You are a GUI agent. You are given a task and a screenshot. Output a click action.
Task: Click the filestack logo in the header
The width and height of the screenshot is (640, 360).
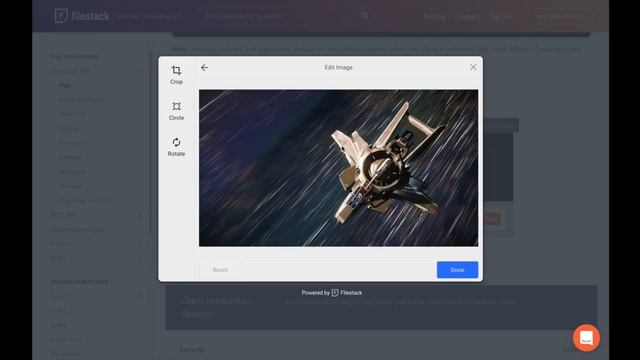coord(82,16)
